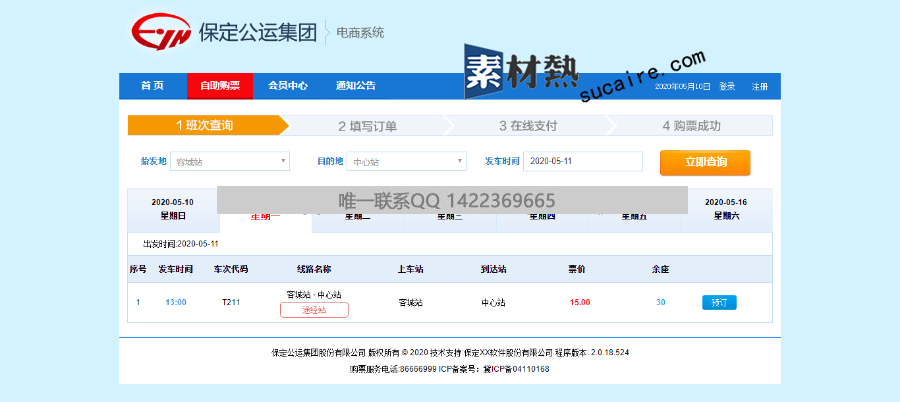The image size is (900, 402).
Task: Open the 始发地 dropdown showing 容城站
Action: click(230, 161)
